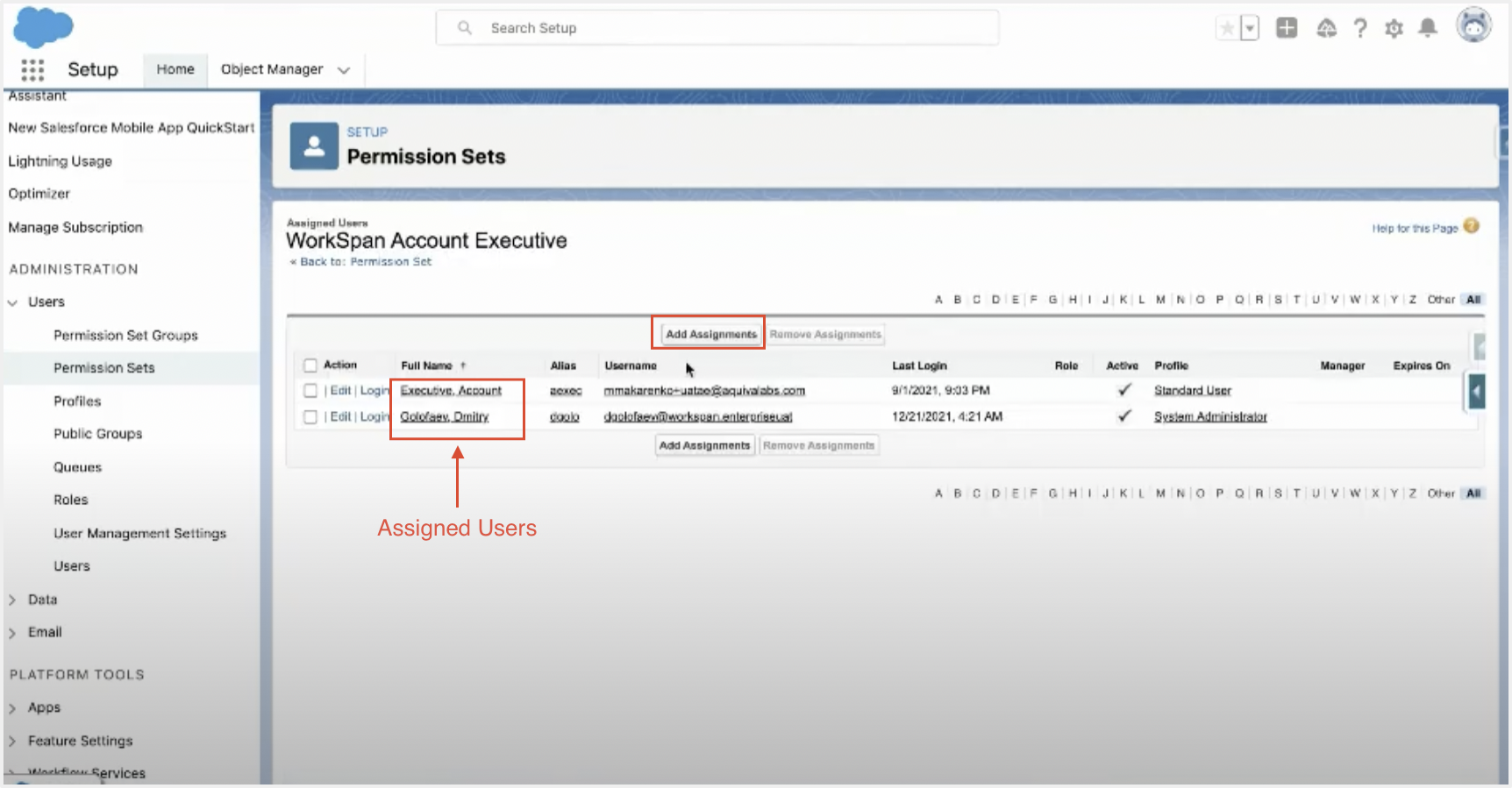
Task: Sort by the Full Name column header
Action: [x=426, y=366]
